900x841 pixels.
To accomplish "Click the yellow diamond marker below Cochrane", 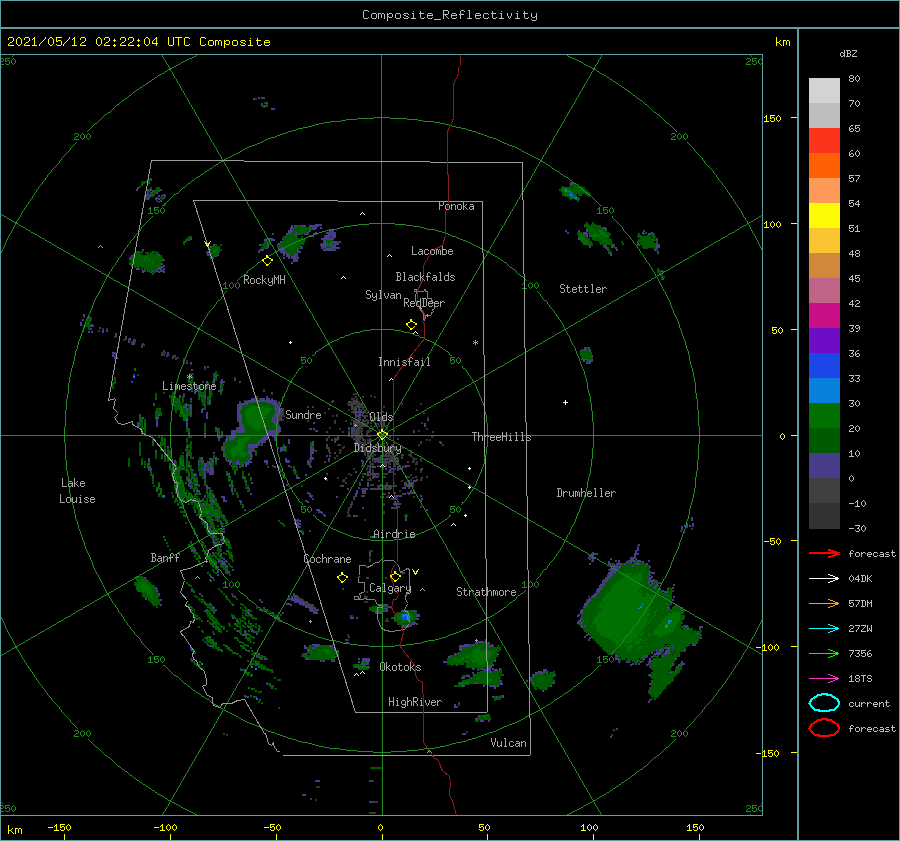I will point(342,577).
